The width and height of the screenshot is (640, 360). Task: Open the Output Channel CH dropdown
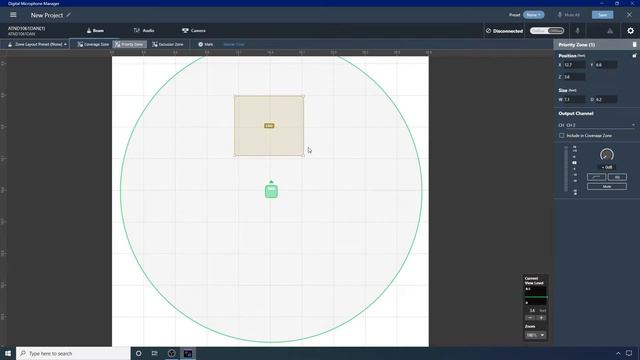coord(600,125)
